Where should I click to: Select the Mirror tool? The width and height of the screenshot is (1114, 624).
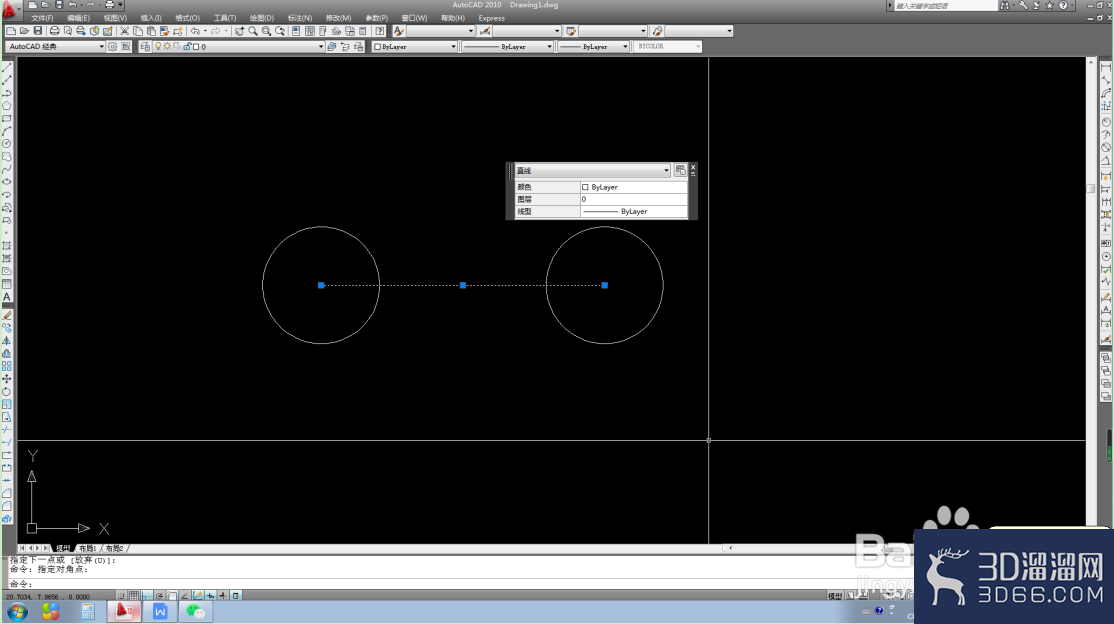pyautogui.click(x=7, y=340)
